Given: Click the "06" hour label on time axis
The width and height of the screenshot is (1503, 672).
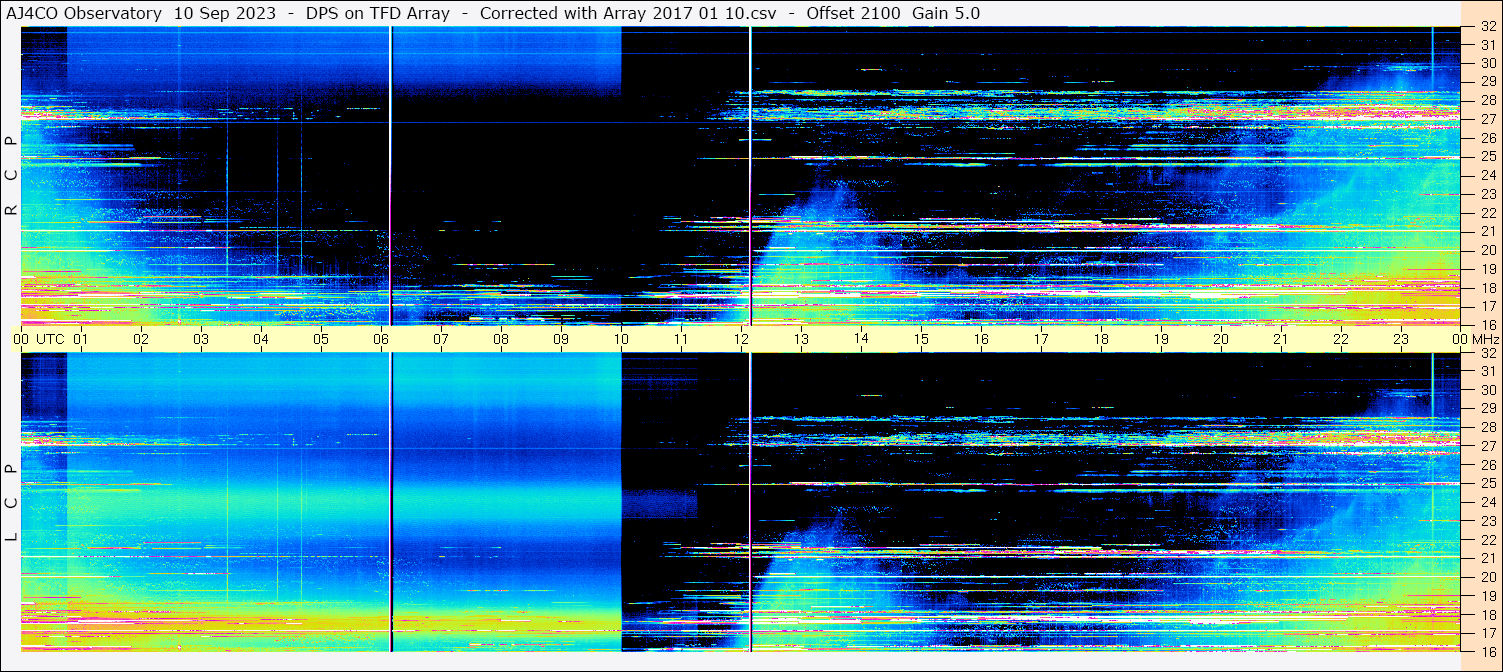Looking at the screenshot, I should pyautogui.click(x=381, y=339).
